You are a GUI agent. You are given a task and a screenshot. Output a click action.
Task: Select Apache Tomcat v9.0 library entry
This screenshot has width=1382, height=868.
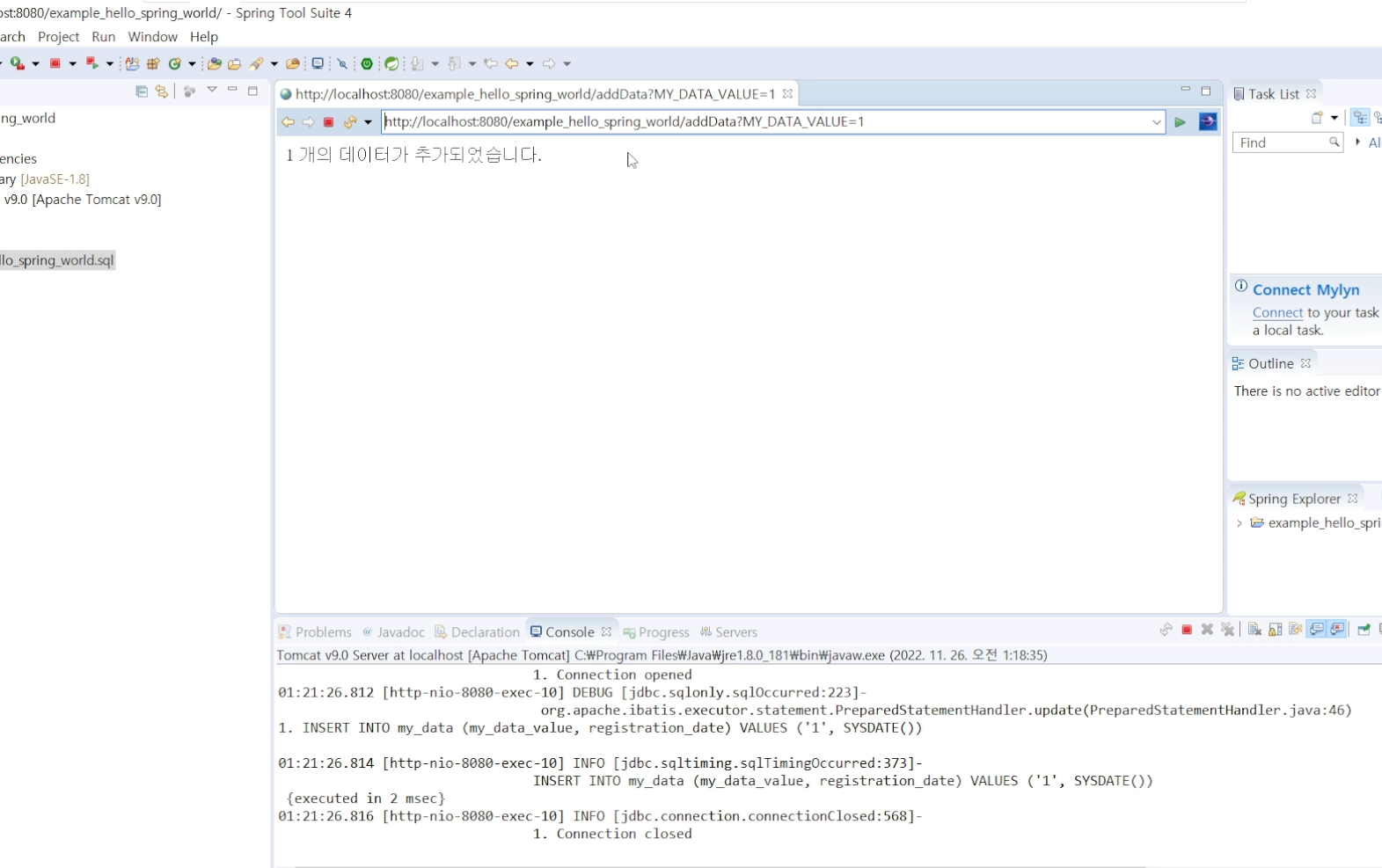click(x=83, y=200)
